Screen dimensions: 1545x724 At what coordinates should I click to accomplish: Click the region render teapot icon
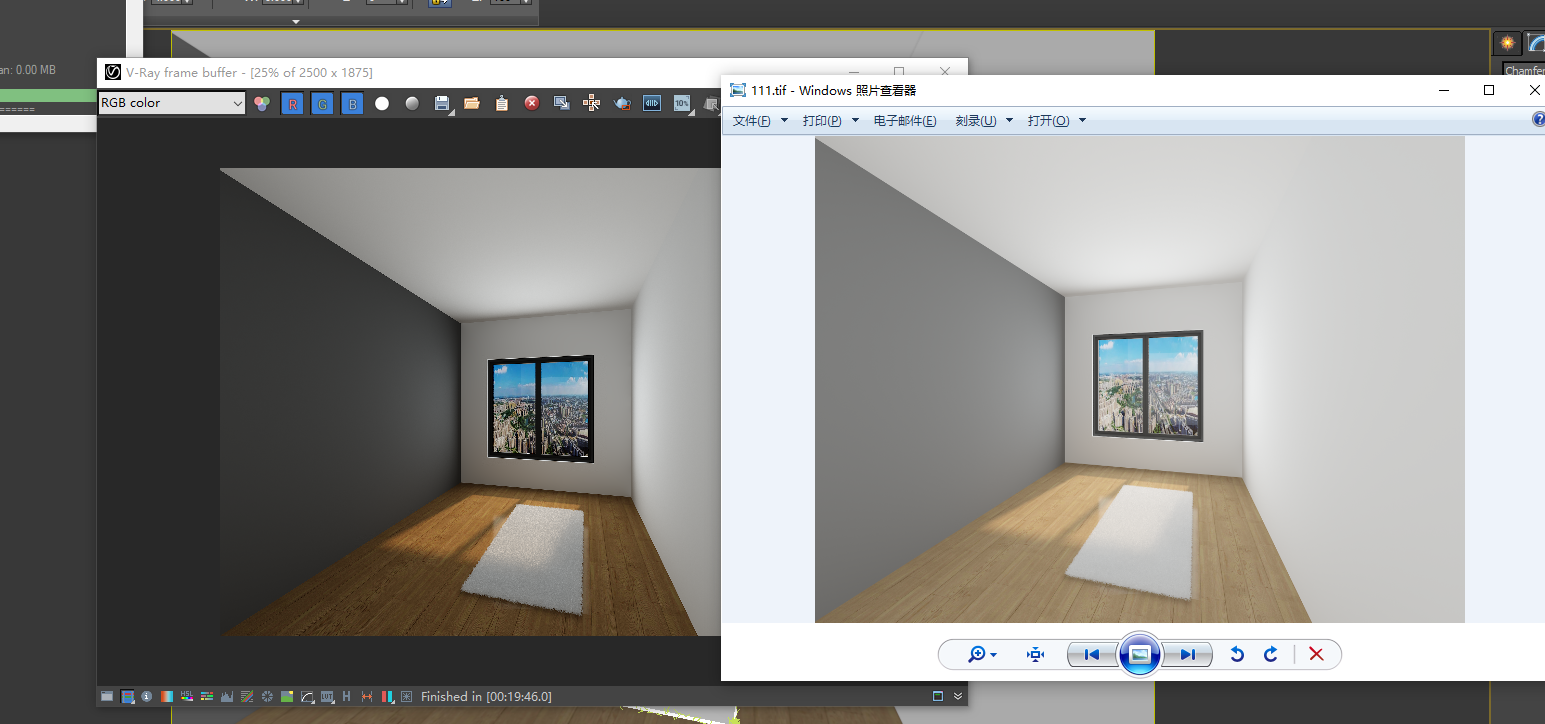click(622, 103)
